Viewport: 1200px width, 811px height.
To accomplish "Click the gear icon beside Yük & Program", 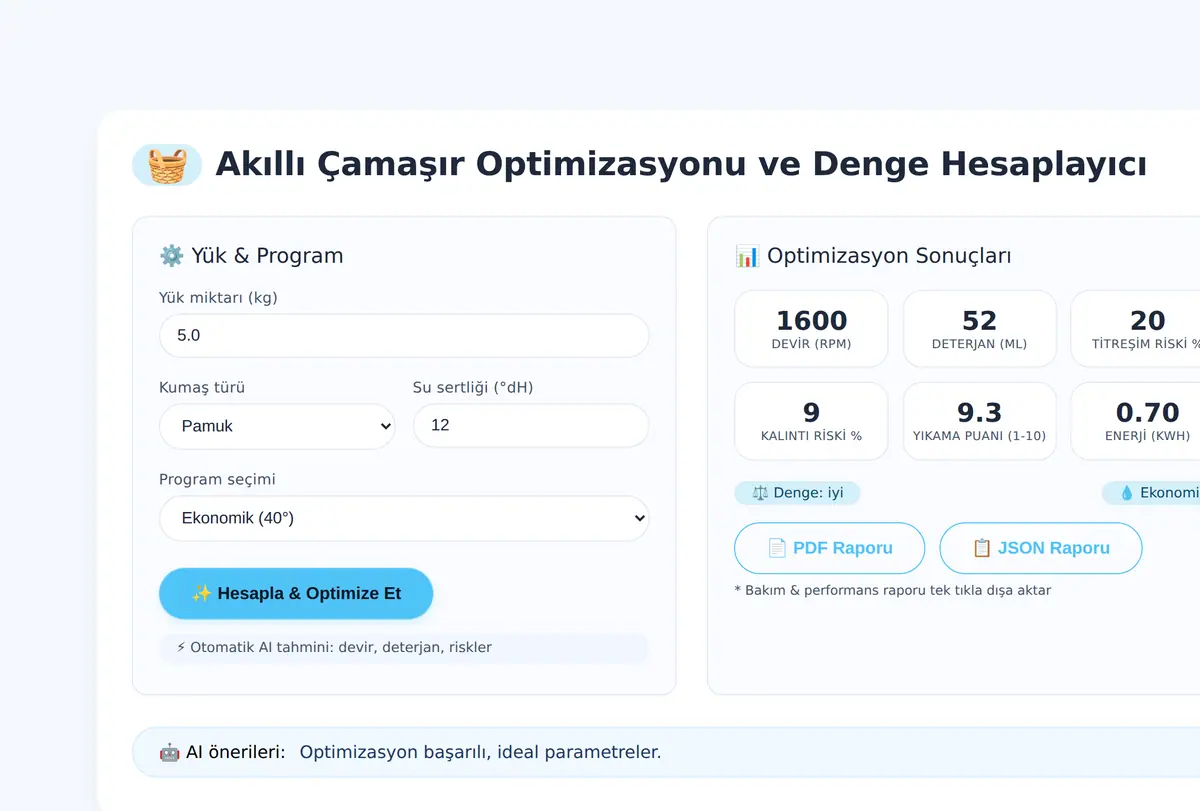I will pyautogui.click(x=172, y=256).
